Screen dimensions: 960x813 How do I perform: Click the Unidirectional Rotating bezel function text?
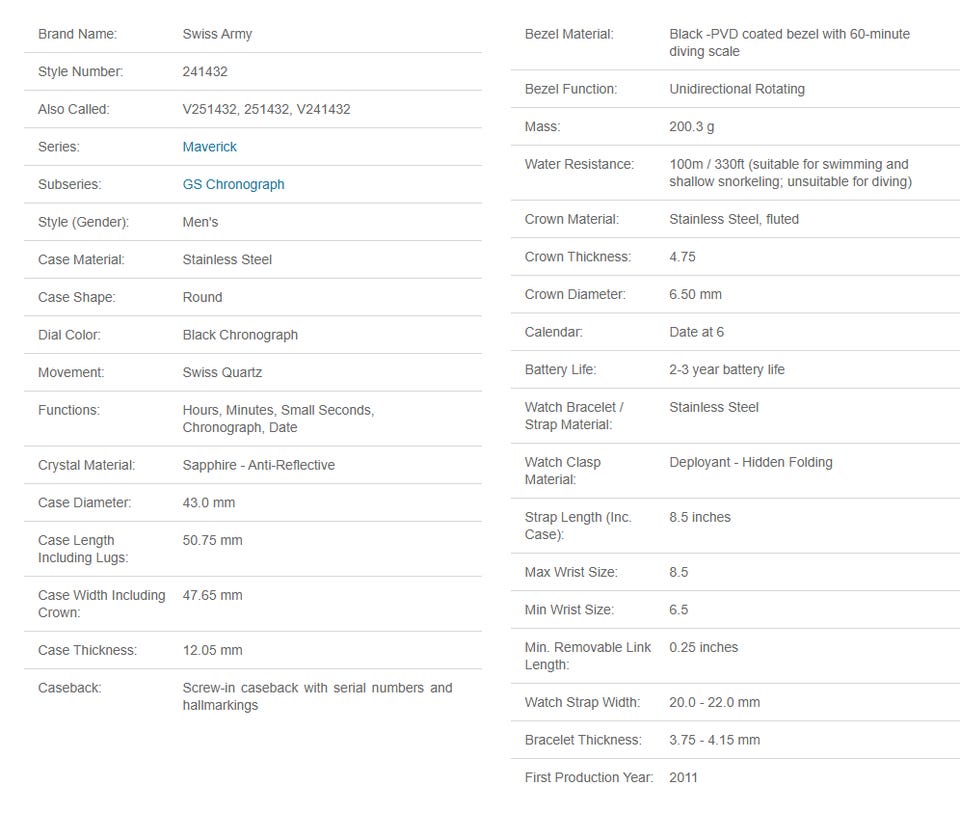[x=737, y=89]
